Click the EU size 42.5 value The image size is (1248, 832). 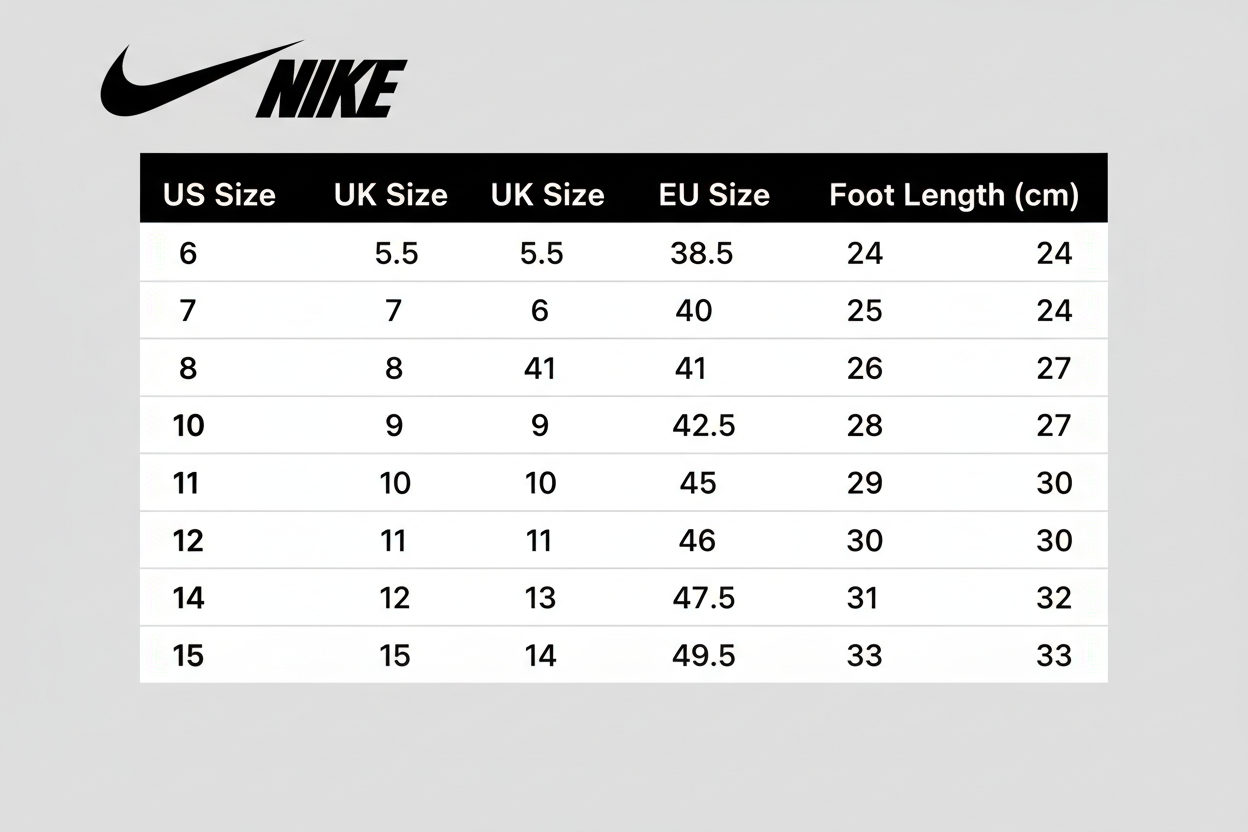coord(703,426)
